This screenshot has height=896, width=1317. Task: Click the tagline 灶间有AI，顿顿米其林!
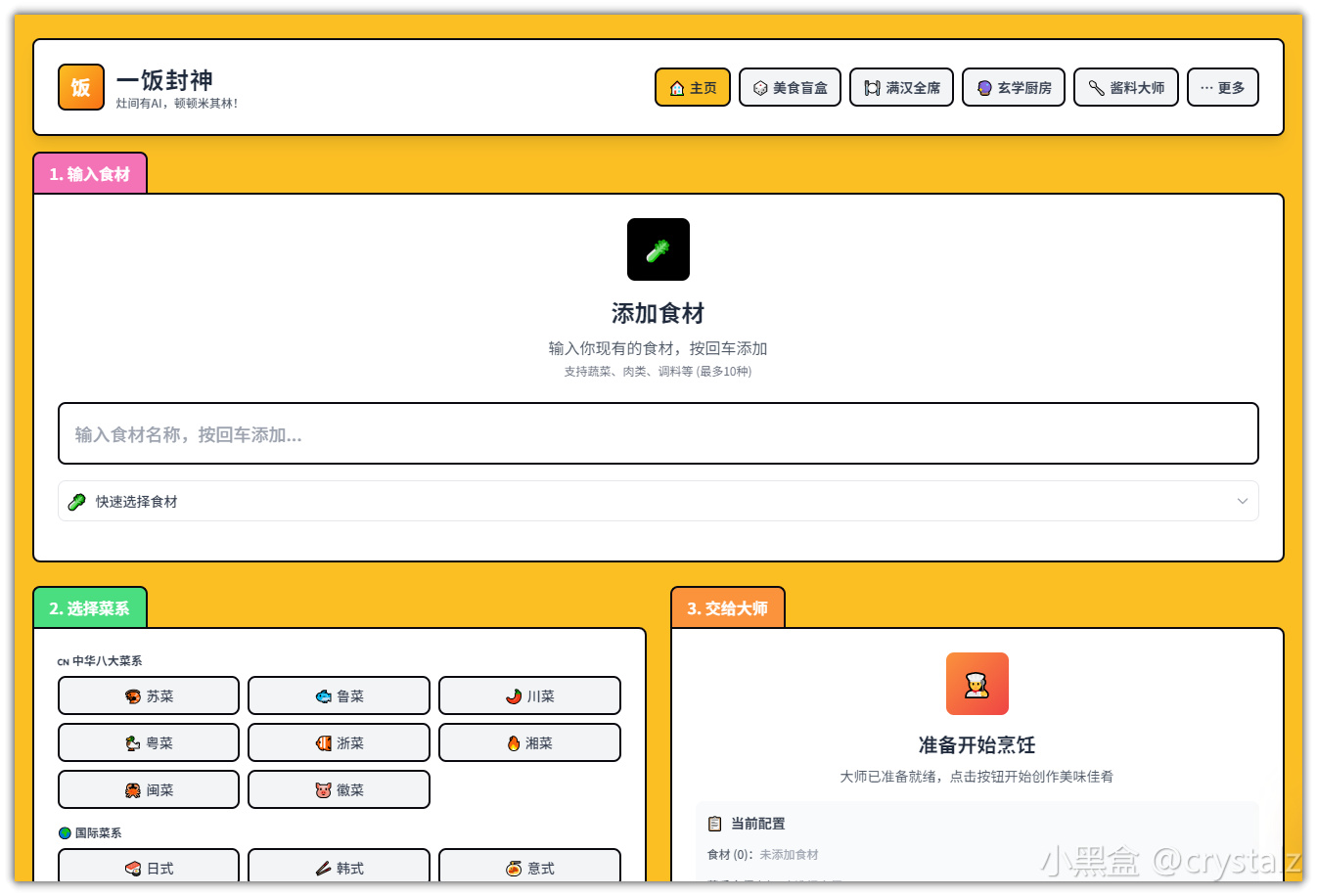177,104
